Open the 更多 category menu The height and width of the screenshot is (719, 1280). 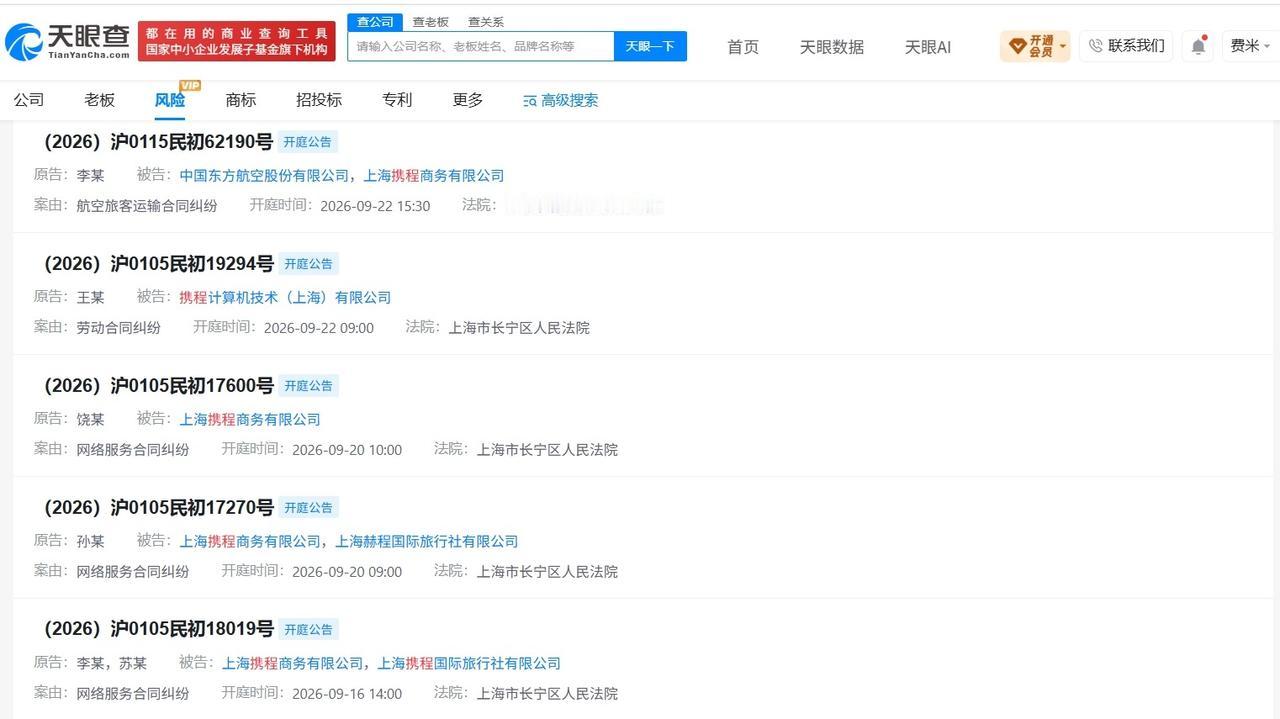[x=468, y=100]
